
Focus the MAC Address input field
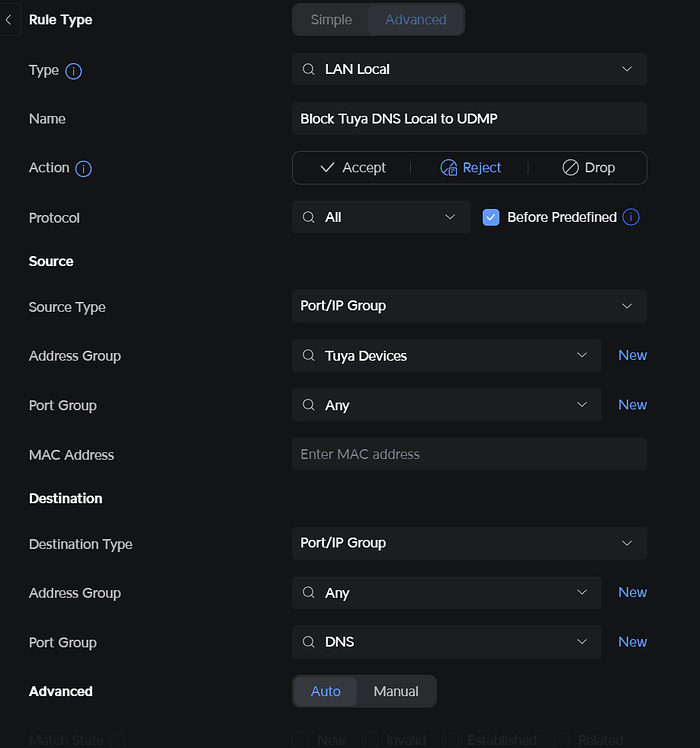coord(470,454)
